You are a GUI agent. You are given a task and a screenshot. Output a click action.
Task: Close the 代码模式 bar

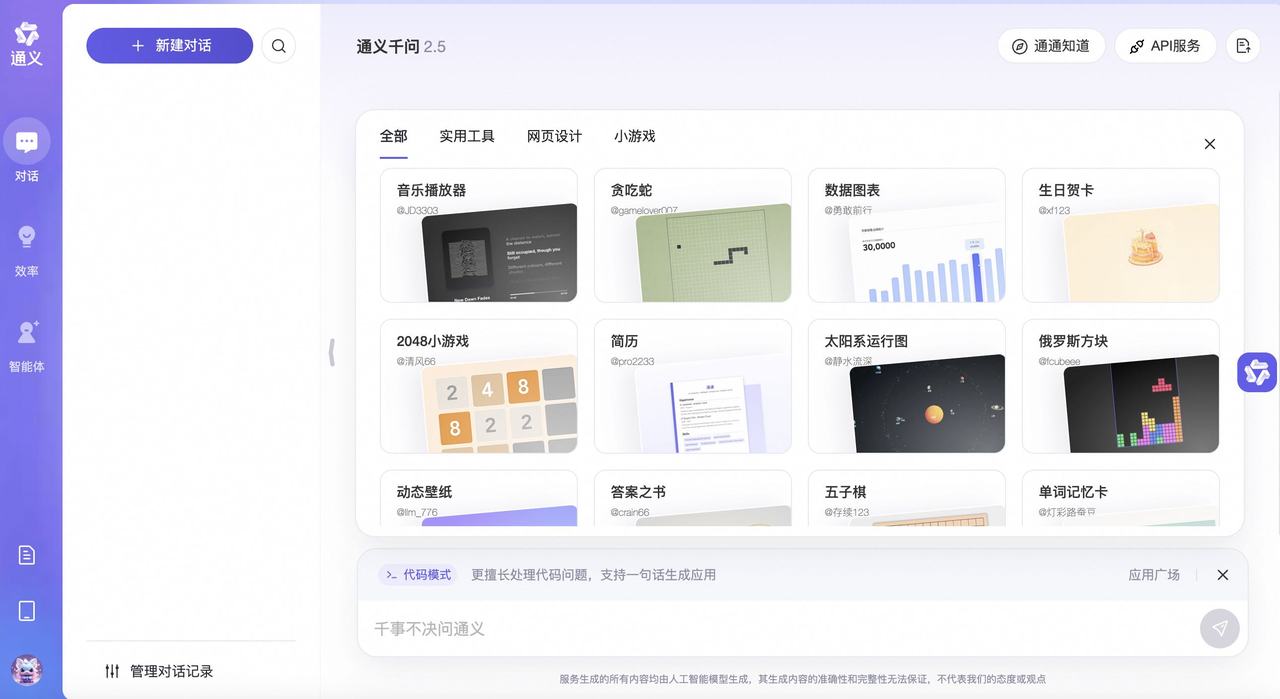1222,575
